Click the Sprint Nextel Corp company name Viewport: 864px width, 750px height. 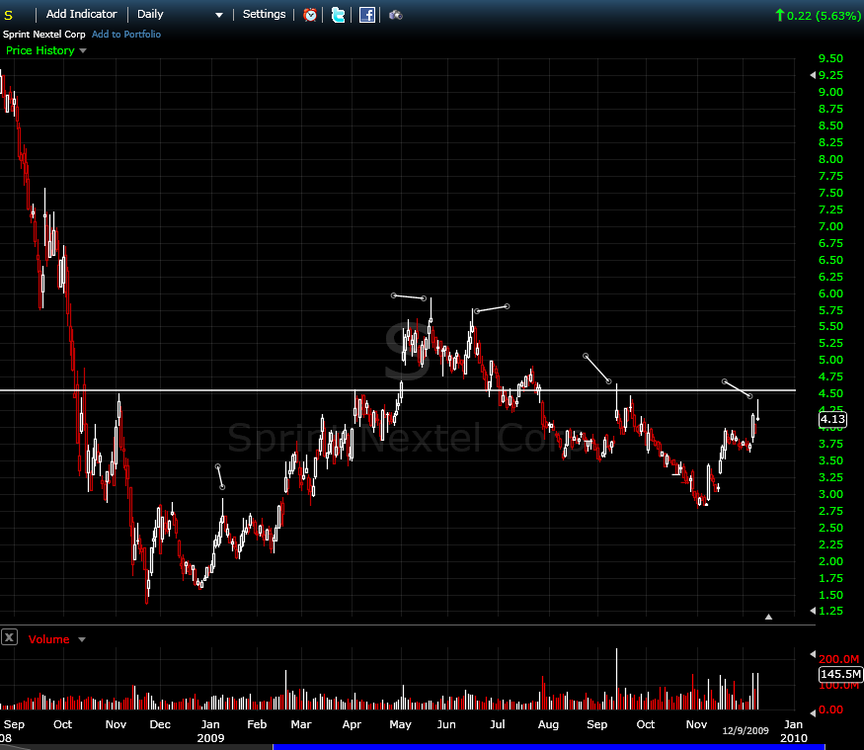point(44,34)
